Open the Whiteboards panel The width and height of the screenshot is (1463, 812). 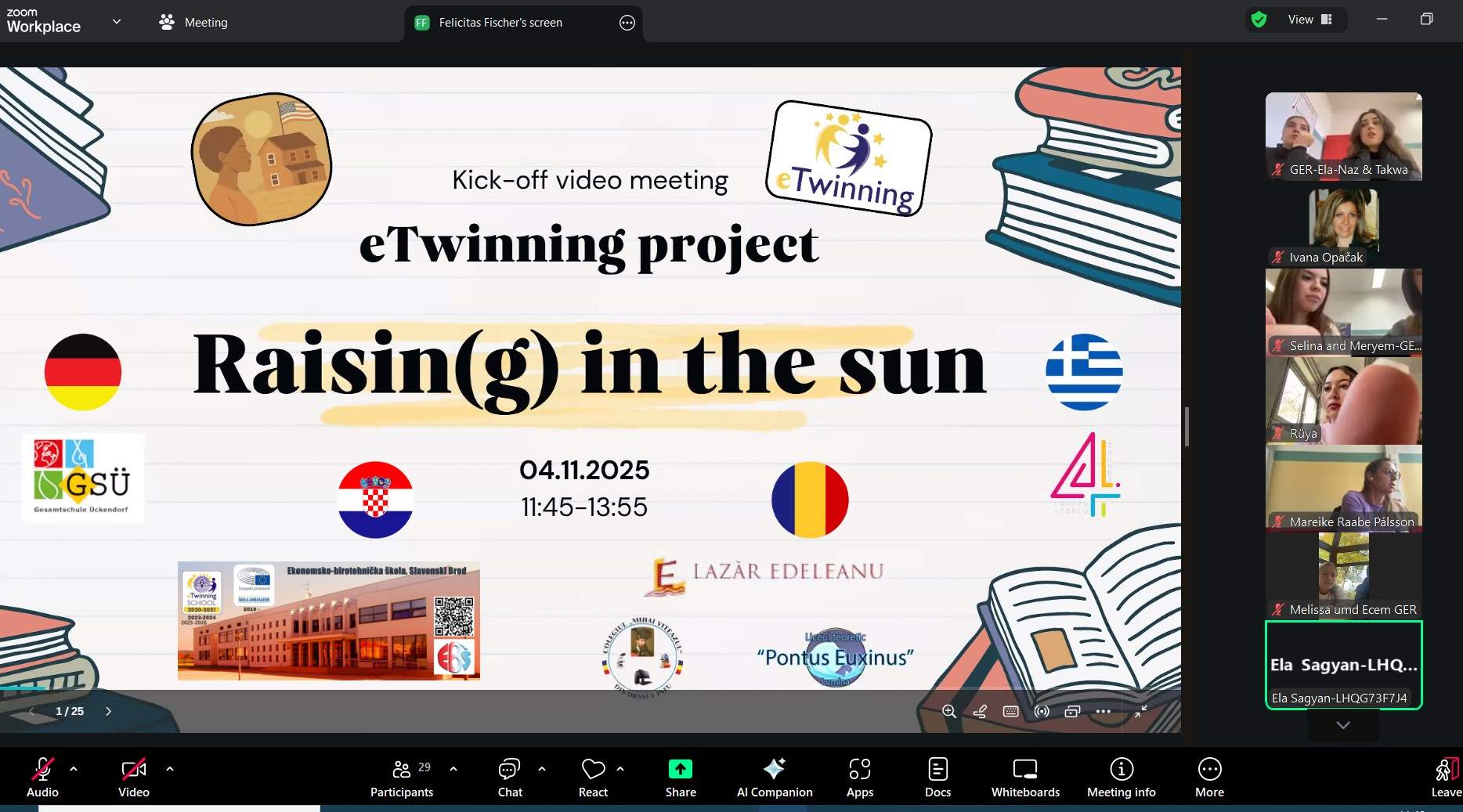tap(1024, 778)
